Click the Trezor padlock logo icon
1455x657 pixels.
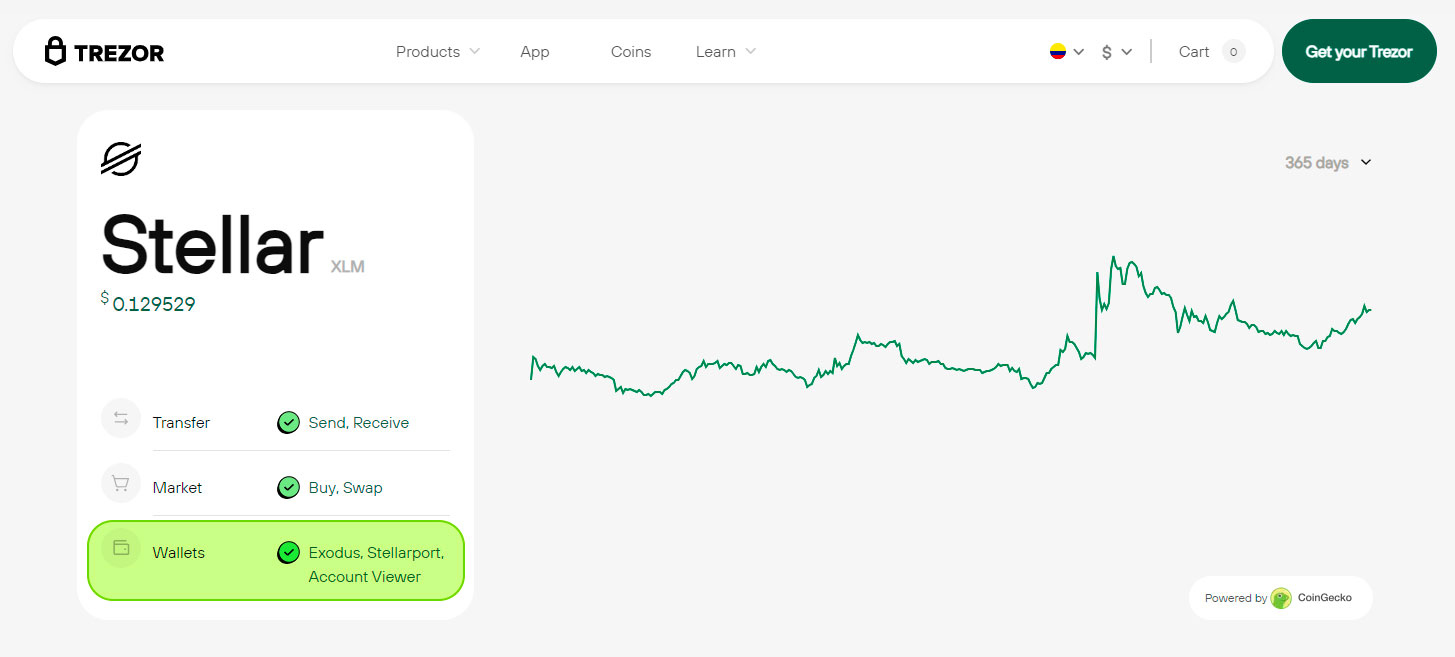point(56,51)
